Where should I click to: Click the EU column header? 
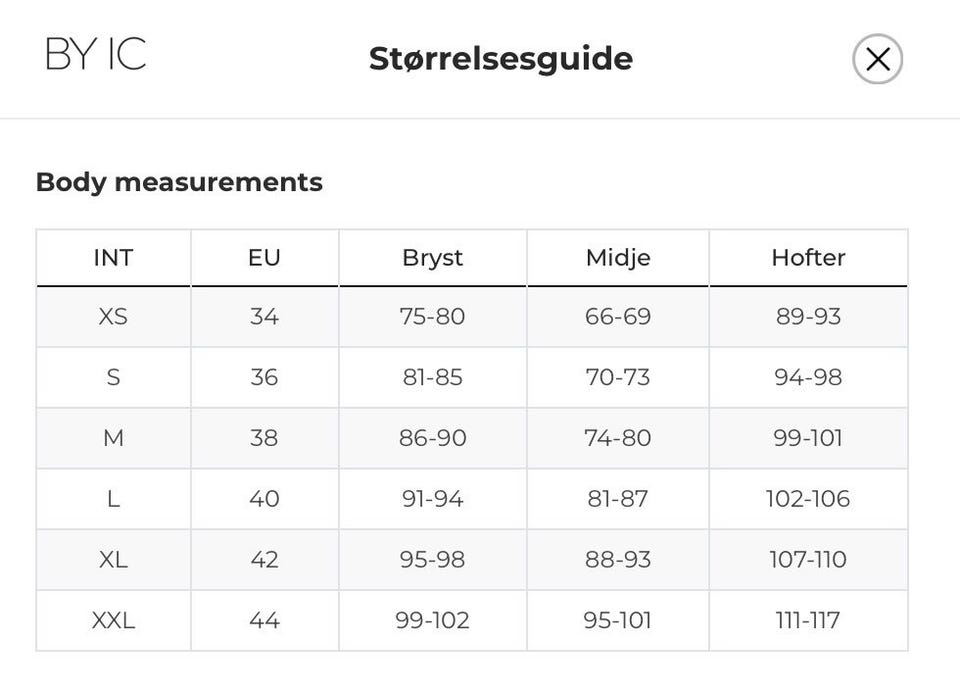[x=264, y=257]
